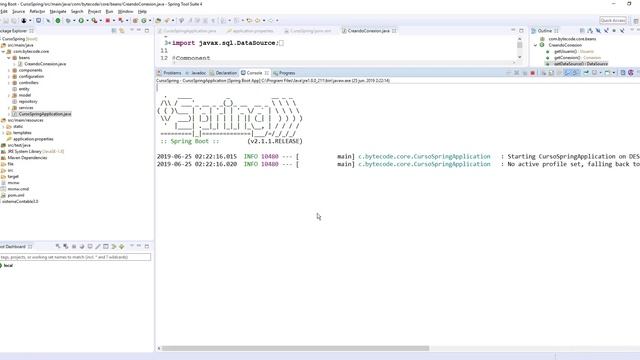The width and height of the screenshot is (640, 360).
Task: Select application.properties in Package Explorer
Action: [33, 139]
